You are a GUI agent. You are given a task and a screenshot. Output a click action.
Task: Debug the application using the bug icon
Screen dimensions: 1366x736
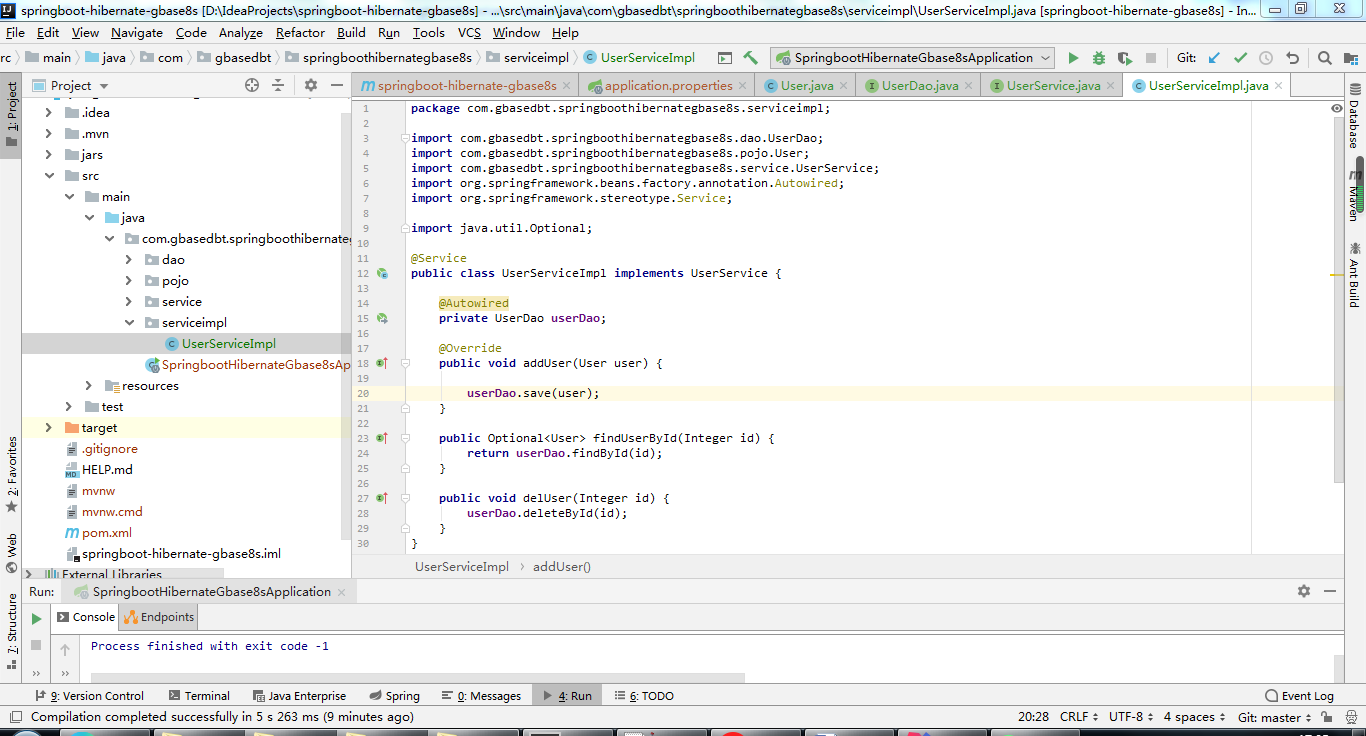[x=1097, y=58]
